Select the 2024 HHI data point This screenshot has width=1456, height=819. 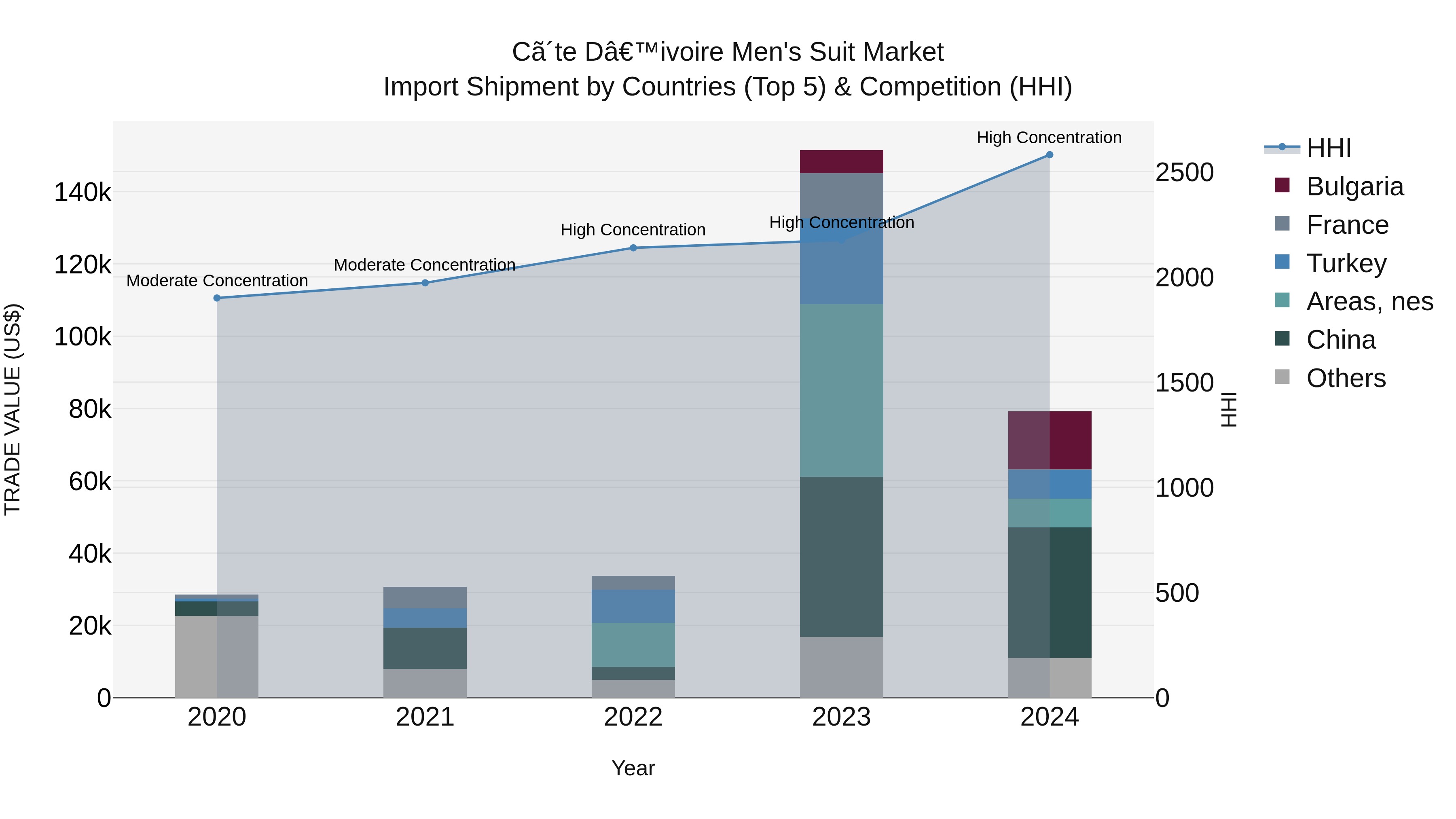pos(1050,154)
